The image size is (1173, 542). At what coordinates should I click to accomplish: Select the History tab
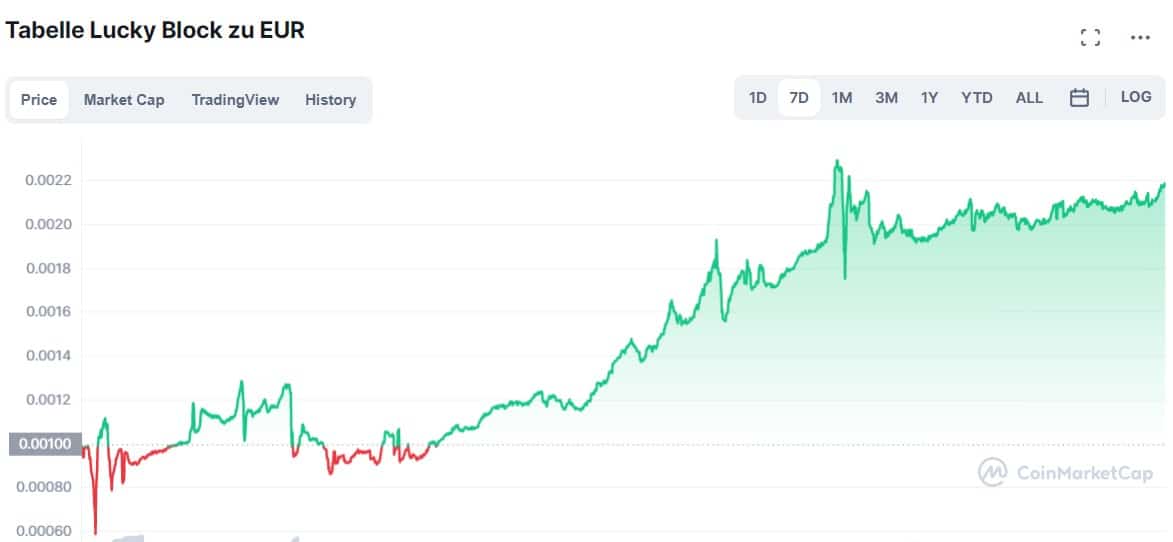click(x=330, y=100)
